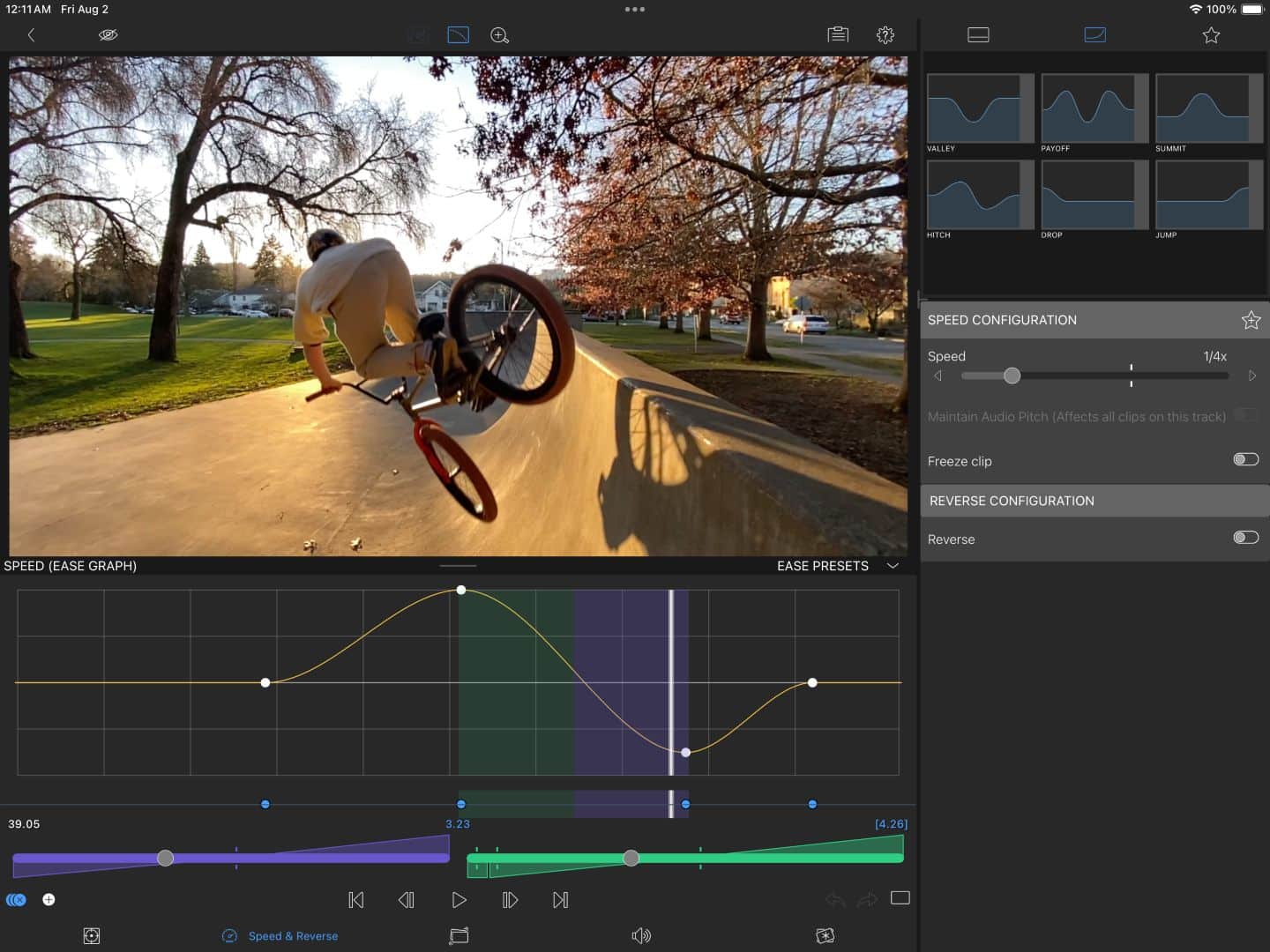Open the Audio settings panel via speaker icon
Screen dimensions: 1270x952
641,935
